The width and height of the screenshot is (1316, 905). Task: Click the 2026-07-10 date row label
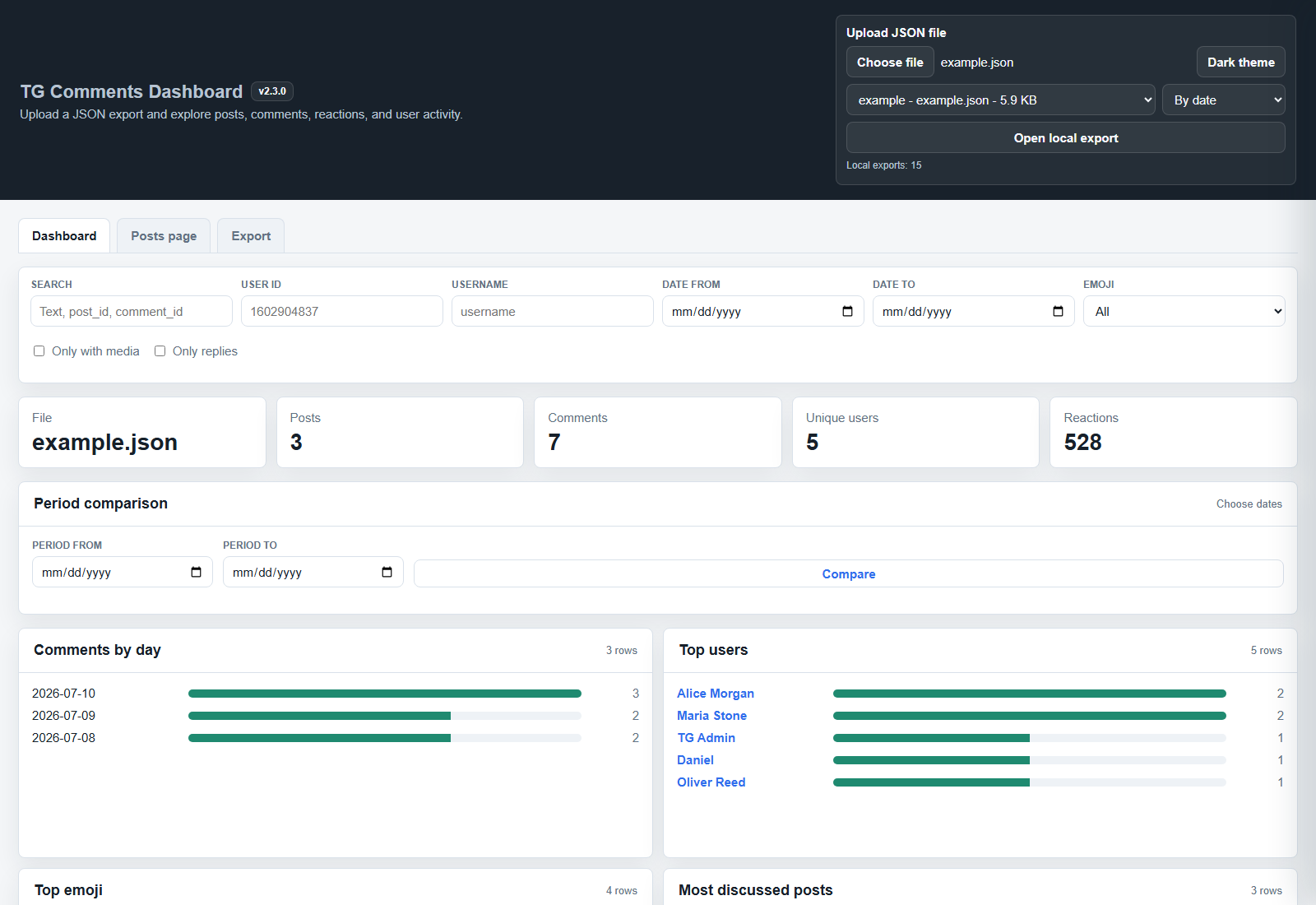click(x=63, y=694)
